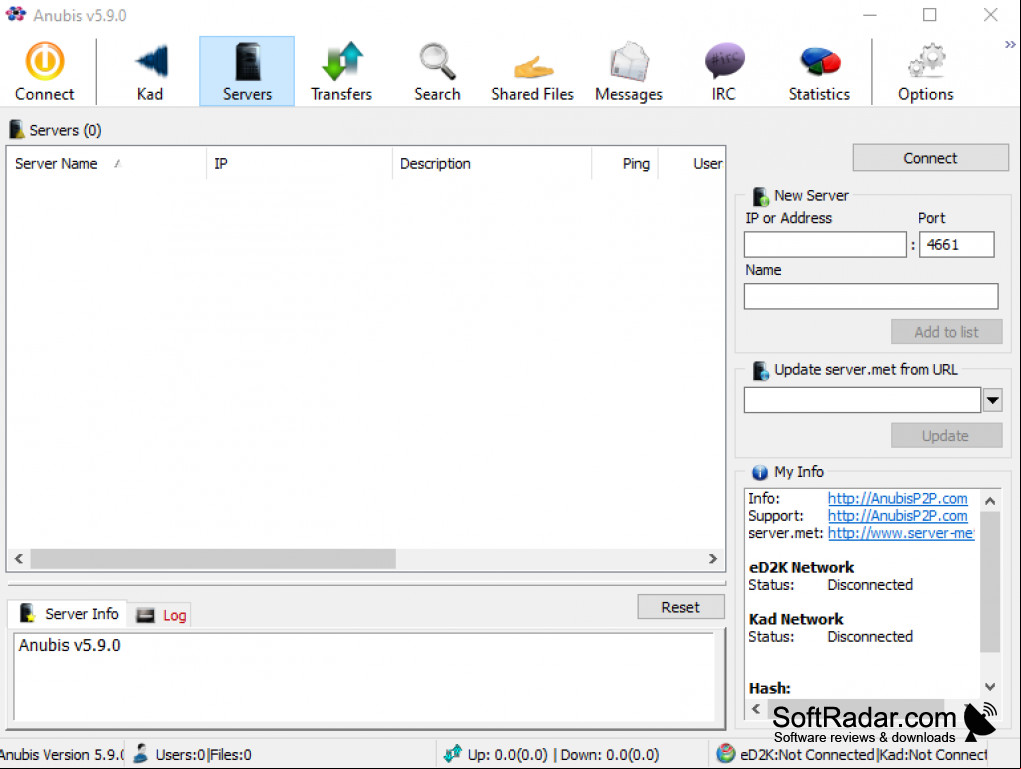Expand the server.met URL dropdown arrow

point(992,400)
